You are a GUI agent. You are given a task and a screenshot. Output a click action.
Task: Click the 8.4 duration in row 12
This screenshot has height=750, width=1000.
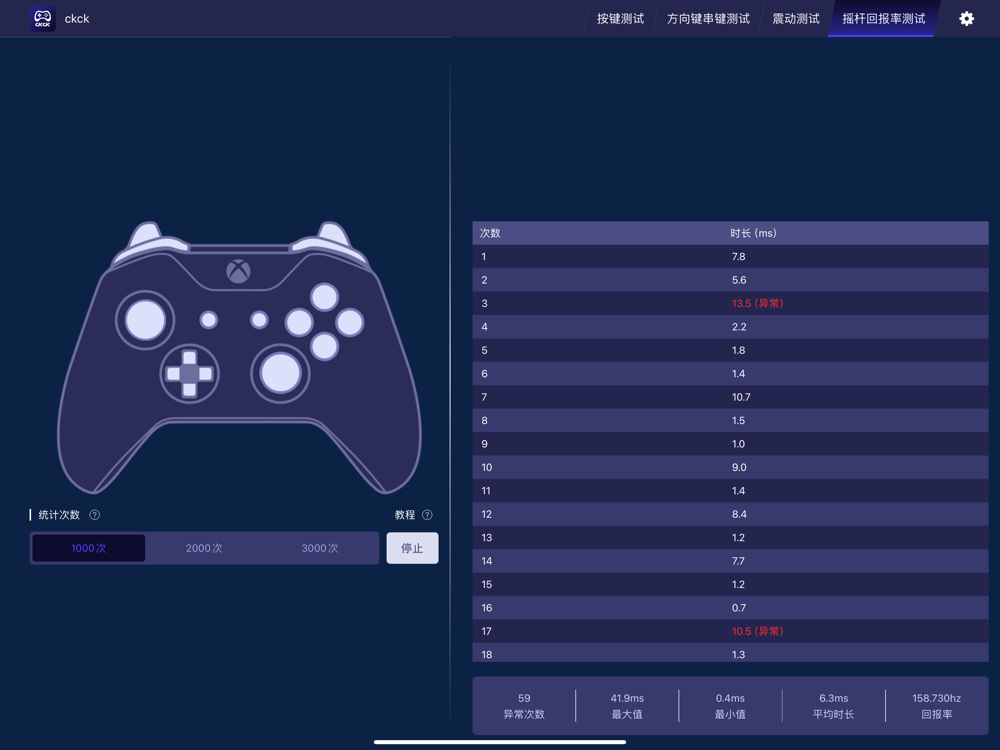[x=739, y=514]
